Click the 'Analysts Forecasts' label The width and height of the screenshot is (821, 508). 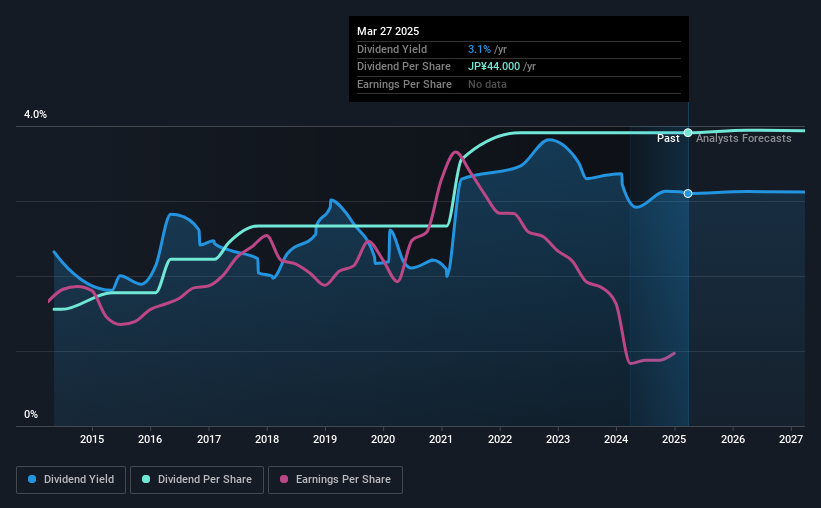click(x=744, y=138)
